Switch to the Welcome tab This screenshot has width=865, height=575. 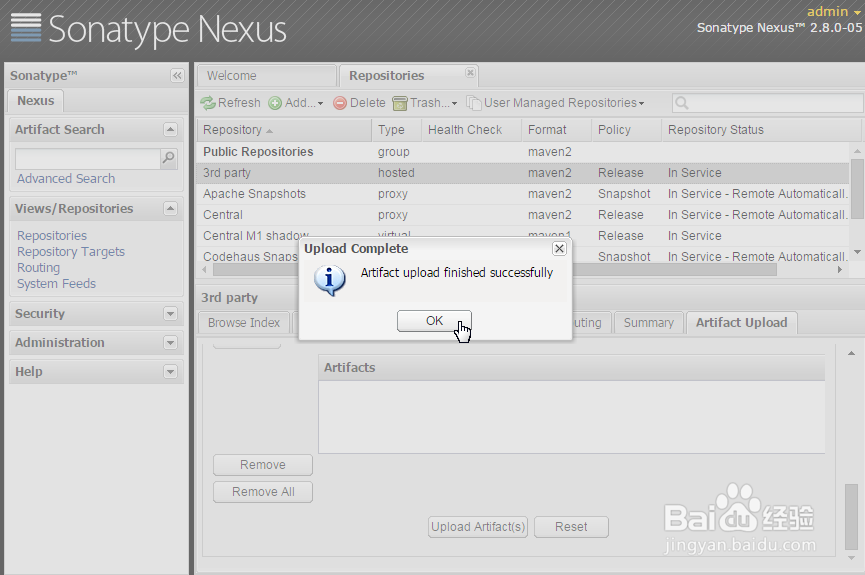click(267, 76)
